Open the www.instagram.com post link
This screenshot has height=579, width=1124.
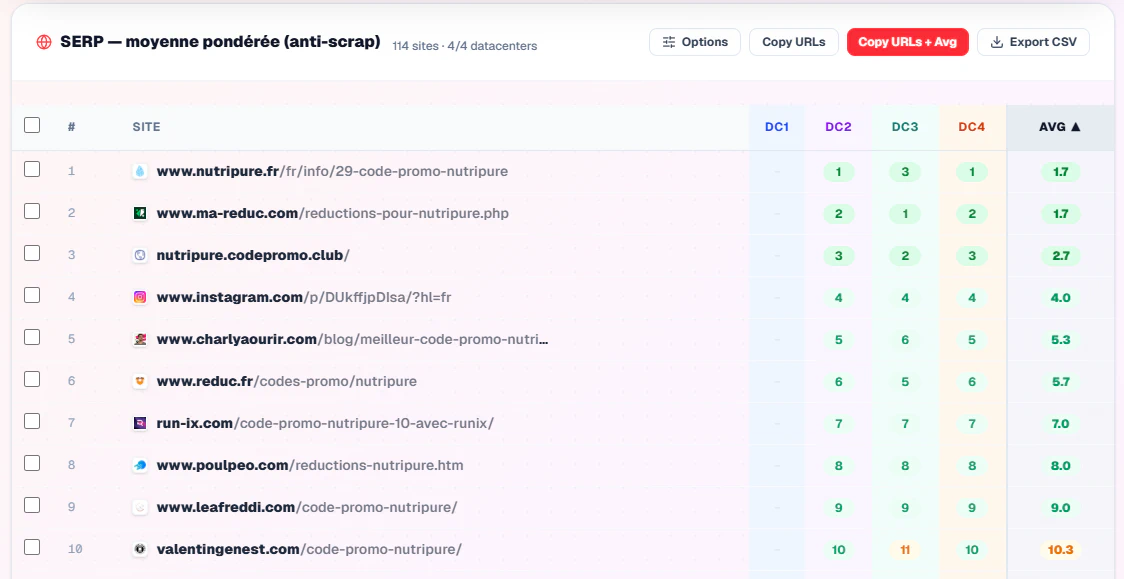pyautogui.click(x=304, y=297)
